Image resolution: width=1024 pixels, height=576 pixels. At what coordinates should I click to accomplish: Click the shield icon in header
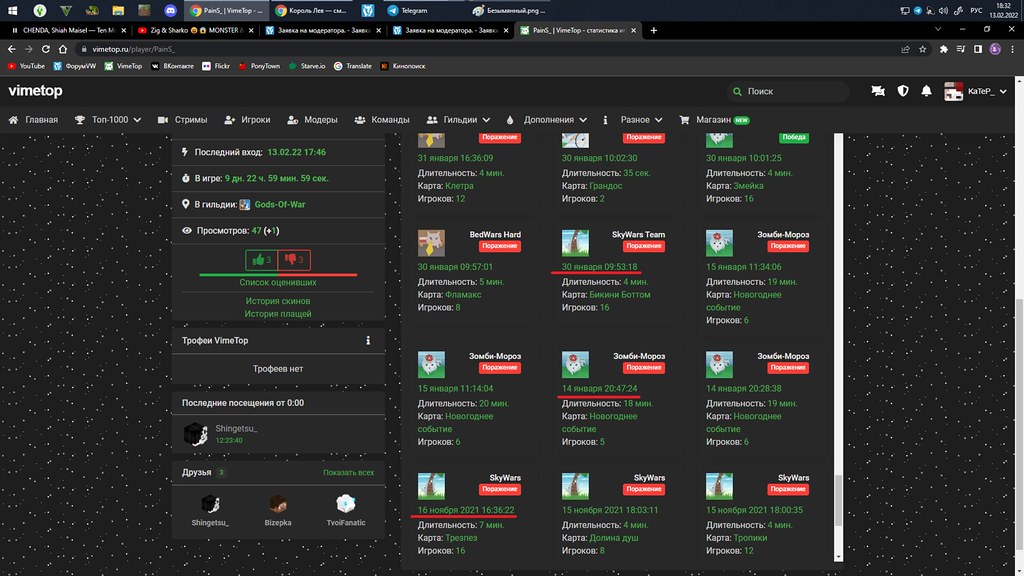(x=903, y=91)
